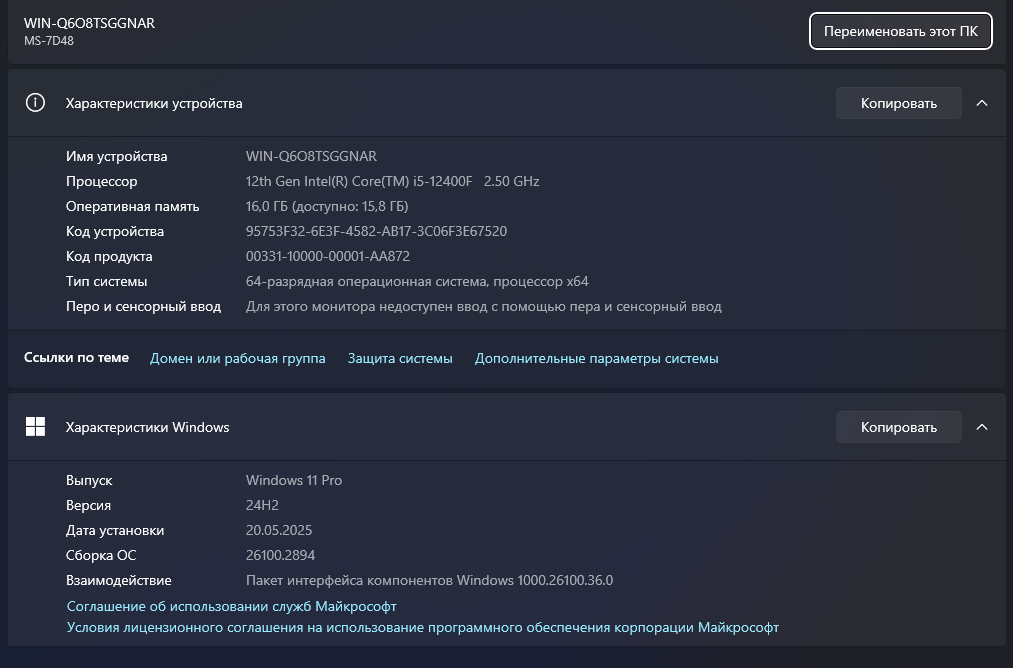Select the Оперативная память label
The height and width of the screenshot is (668, 1013).
132,207
